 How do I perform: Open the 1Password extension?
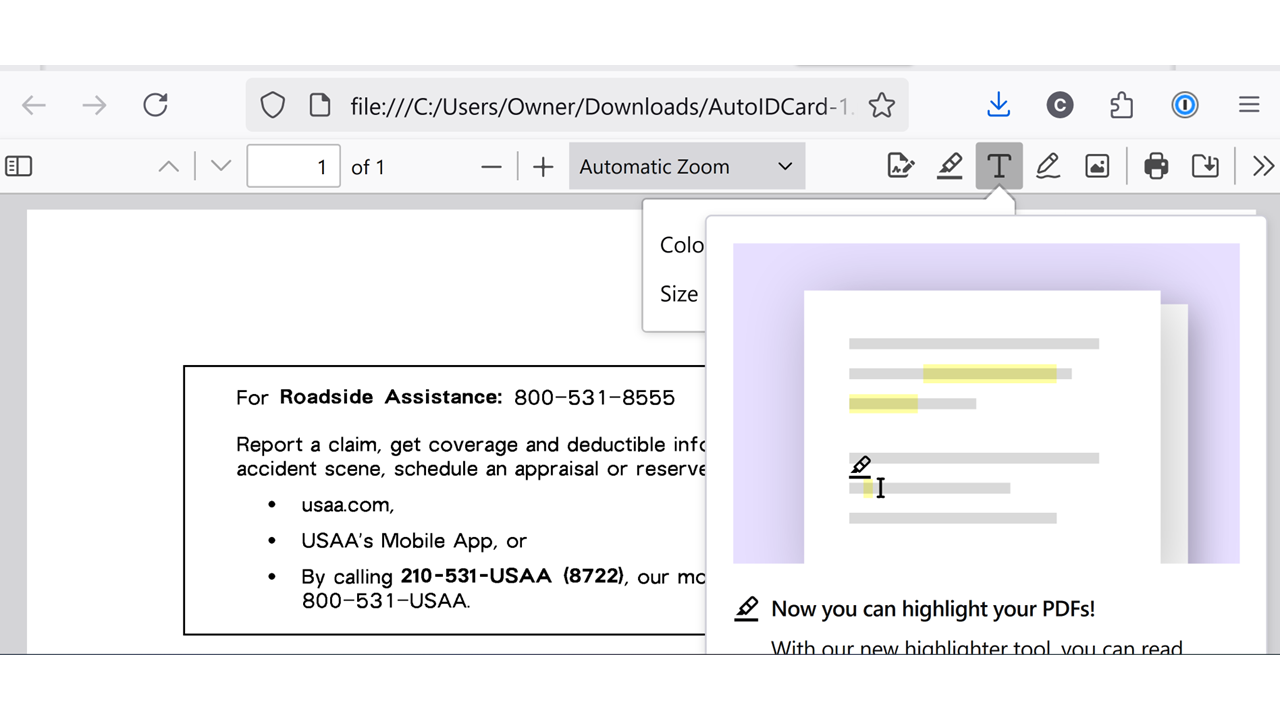[x=1185, y=105]
